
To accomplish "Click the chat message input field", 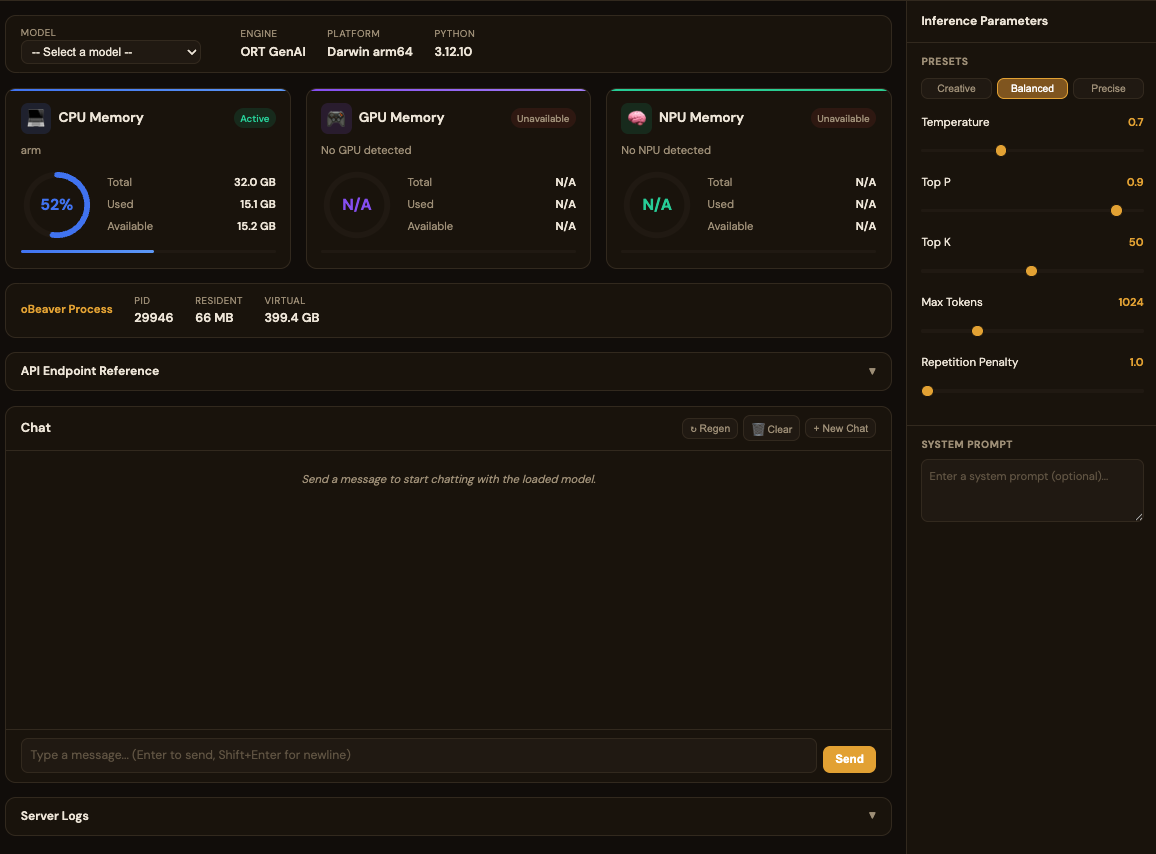I will (x=420, y=755).
